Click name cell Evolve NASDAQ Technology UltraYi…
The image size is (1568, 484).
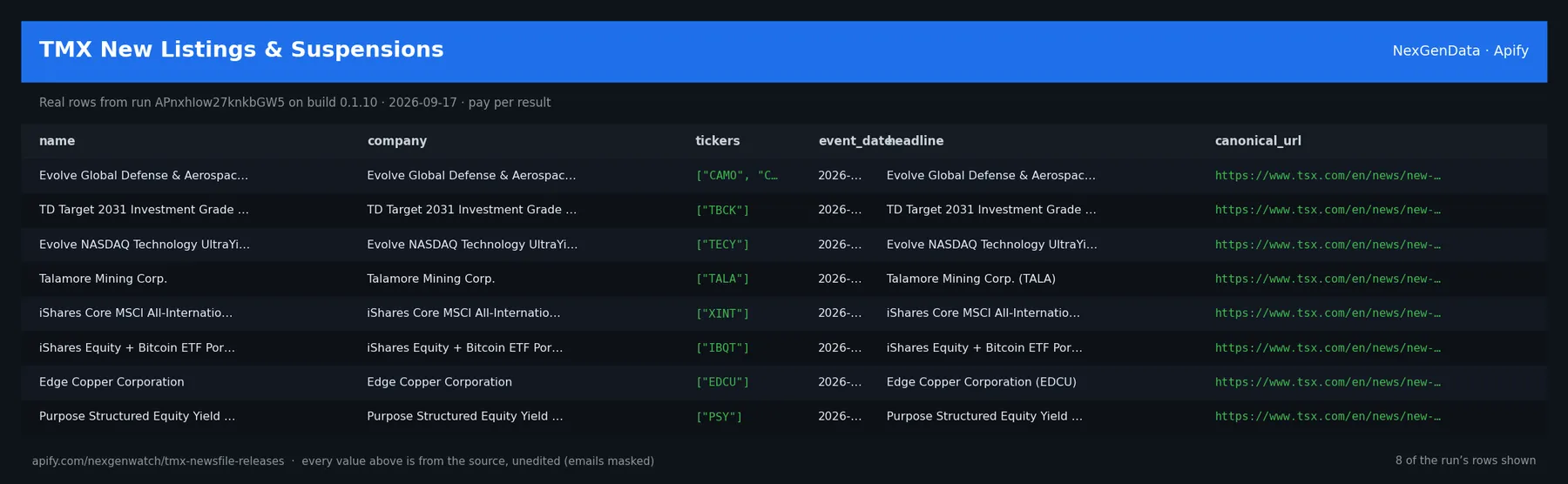[x=145, y=245]
